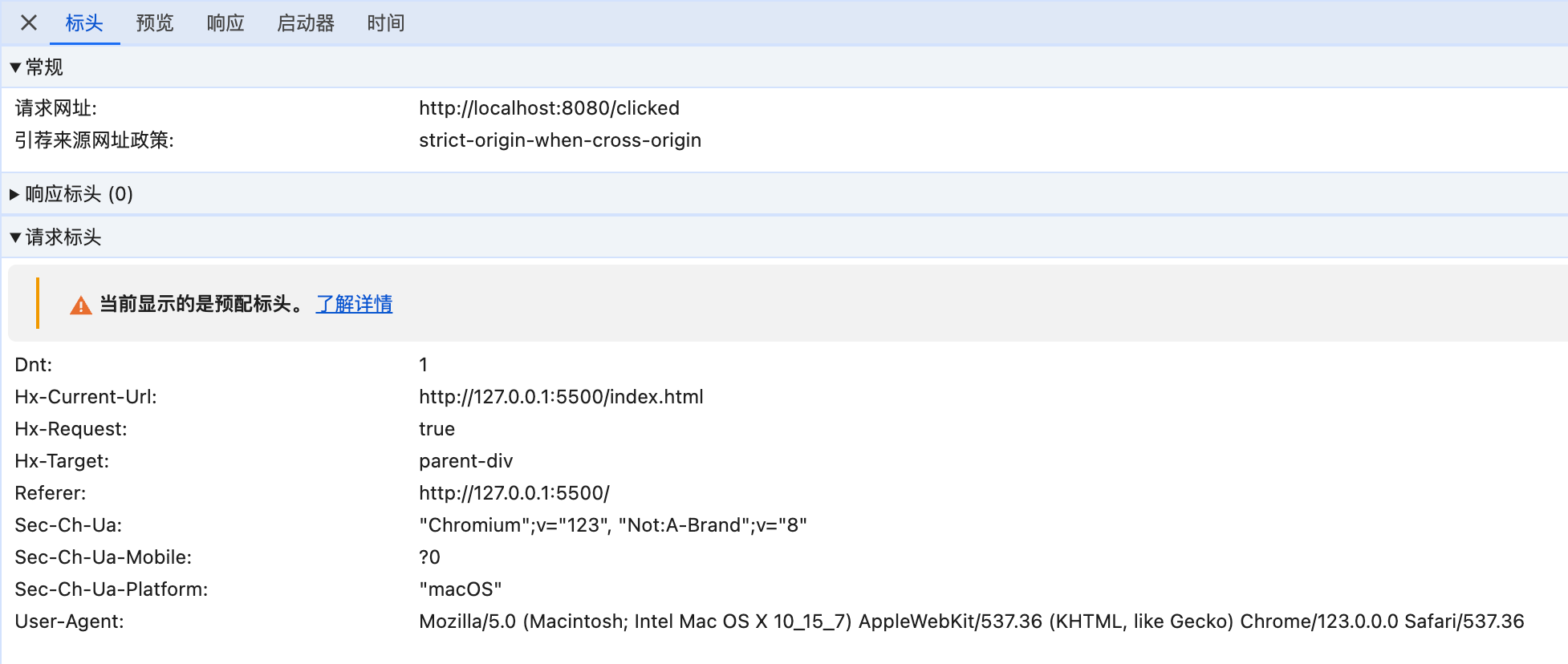The height and width of the screenshot is (664, 1568).
Task: Select the Referer value http://127.0.0.1:5500/
Action: [x=514, y=493]
